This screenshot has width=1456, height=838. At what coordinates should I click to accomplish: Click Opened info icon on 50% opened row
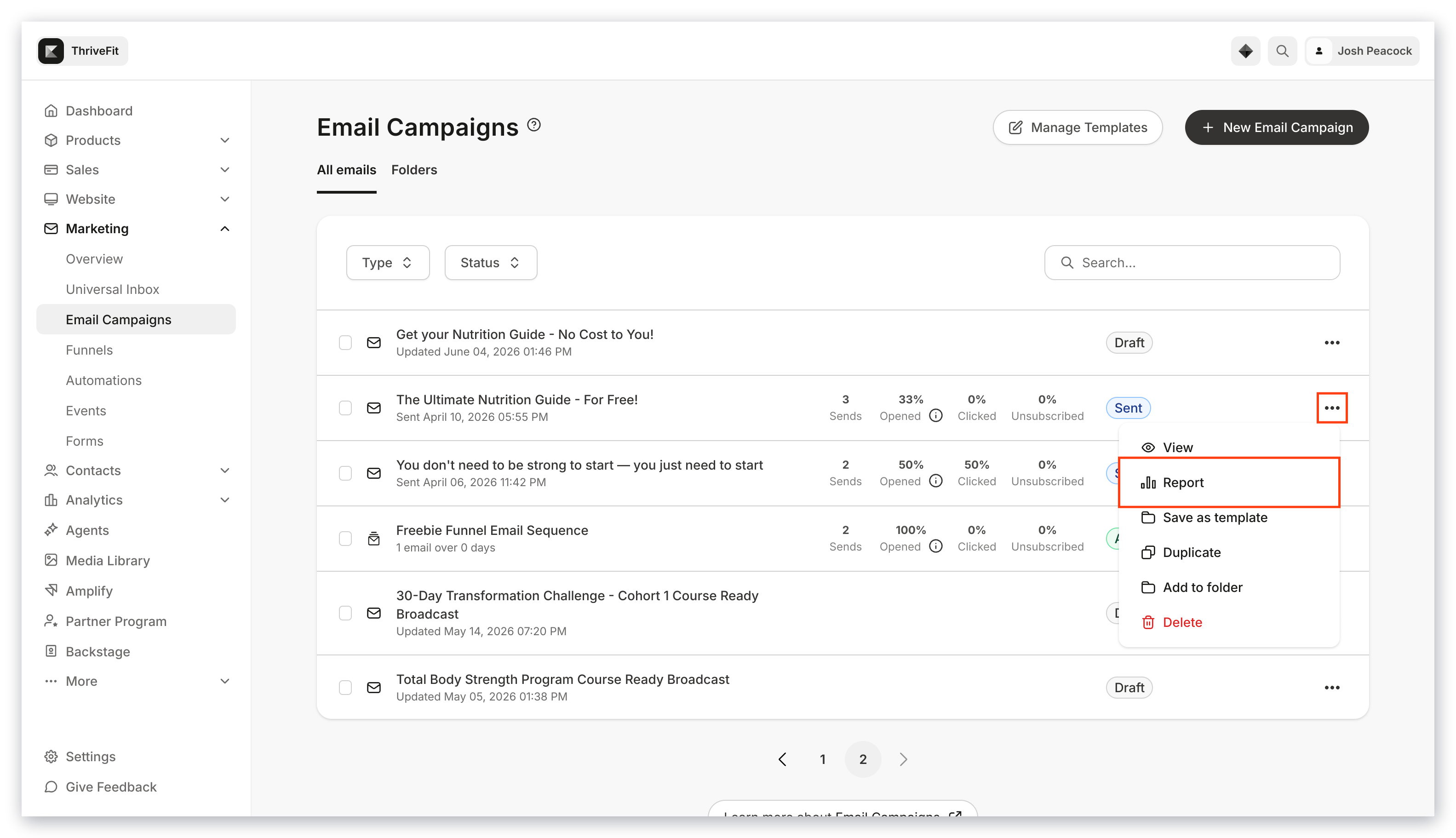[x=936, y=481]
